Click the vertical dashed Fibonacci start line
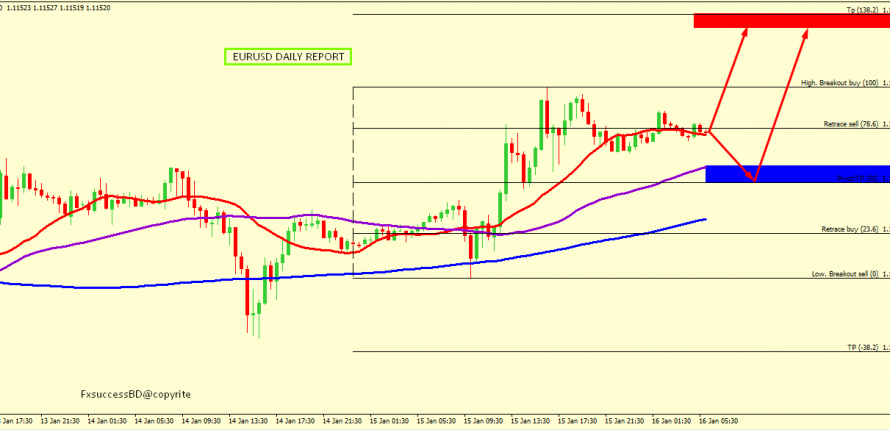Image resolution: width=890 pixels, height=430 pixels. 353,200
